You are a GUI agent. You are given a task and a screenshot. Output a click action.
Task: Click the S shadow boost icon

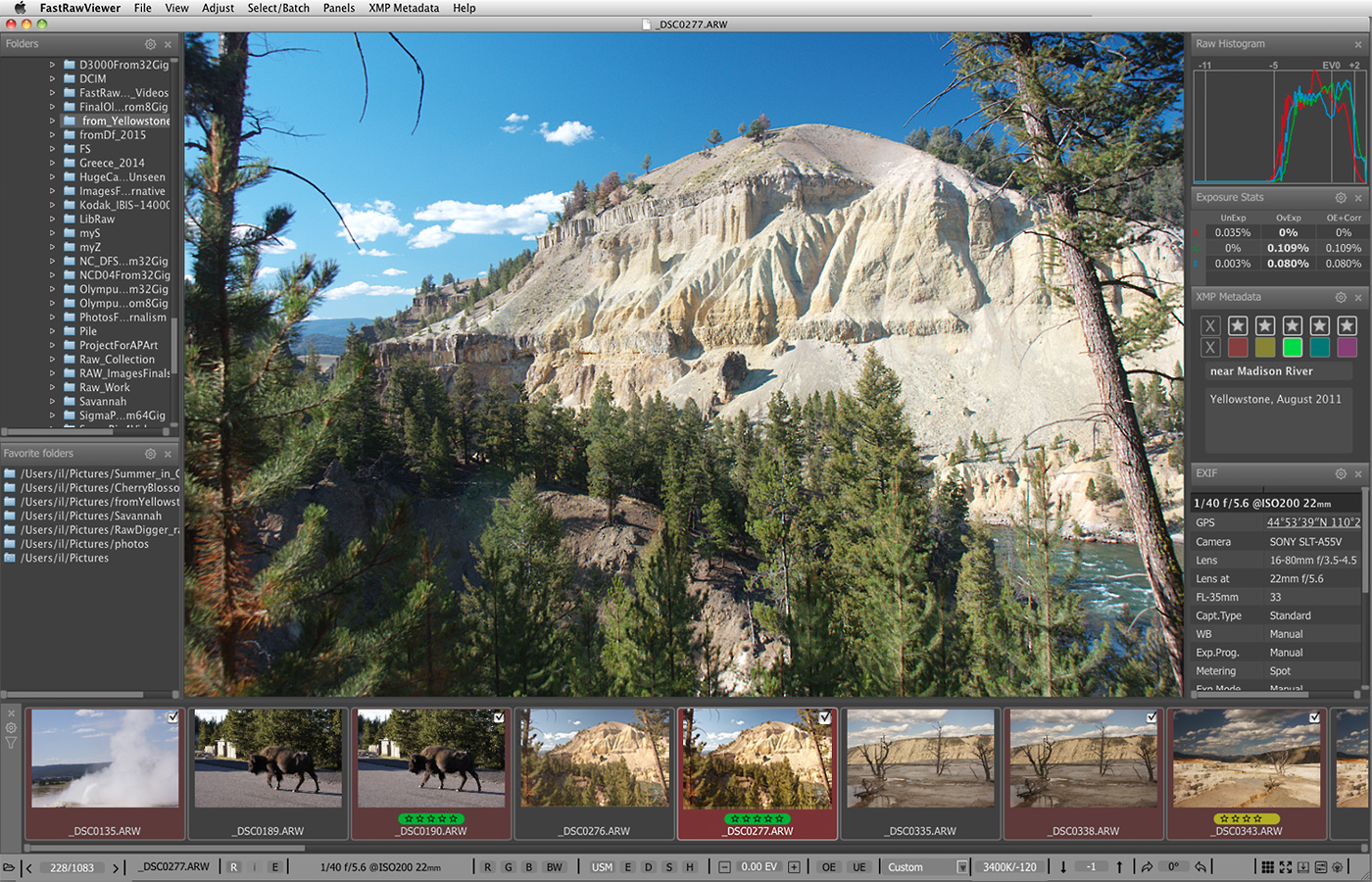[x=667, y=866]
